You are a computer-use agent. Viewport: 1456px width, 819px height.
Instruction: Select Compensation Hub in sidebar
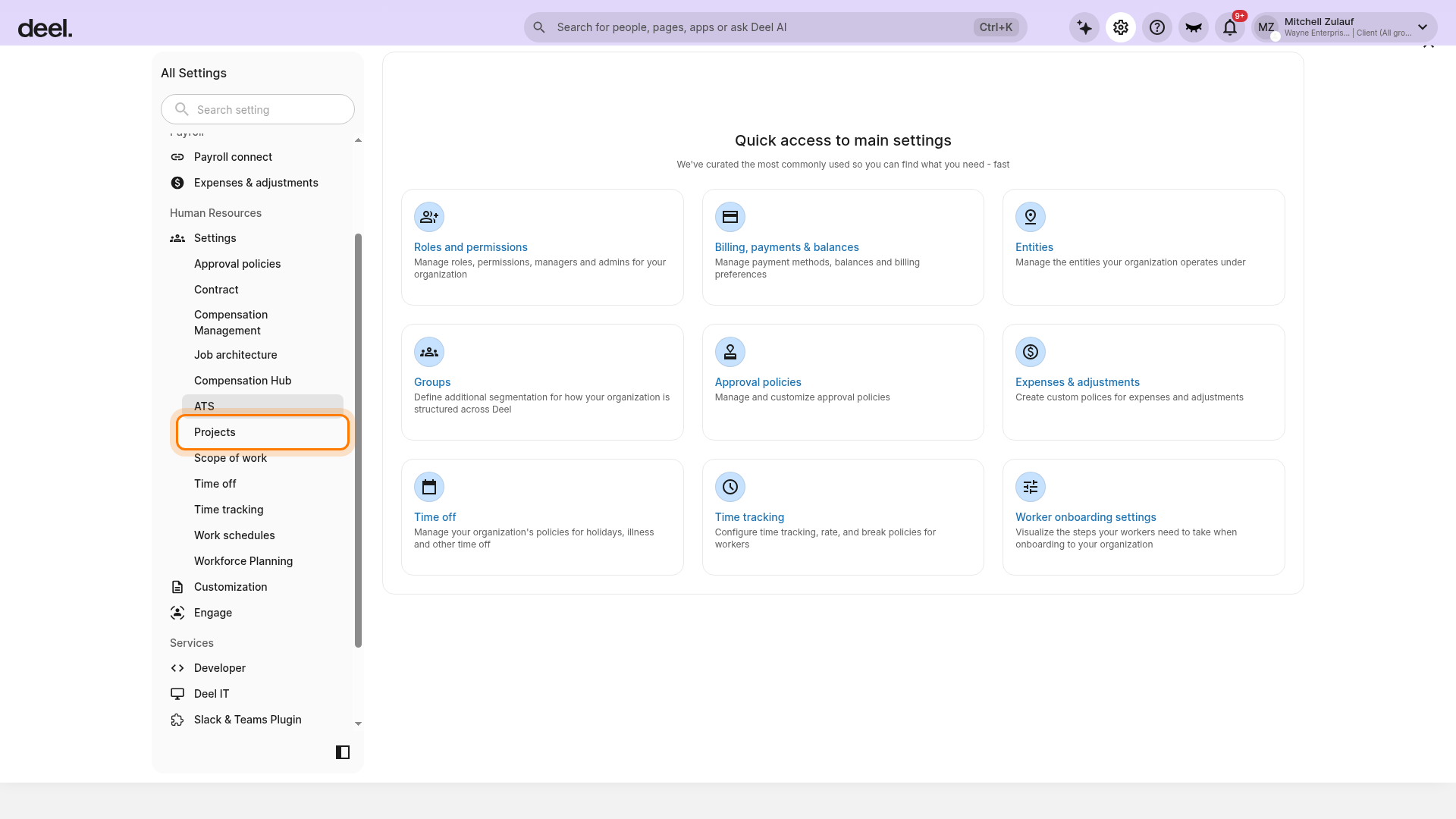click(243, 381)
